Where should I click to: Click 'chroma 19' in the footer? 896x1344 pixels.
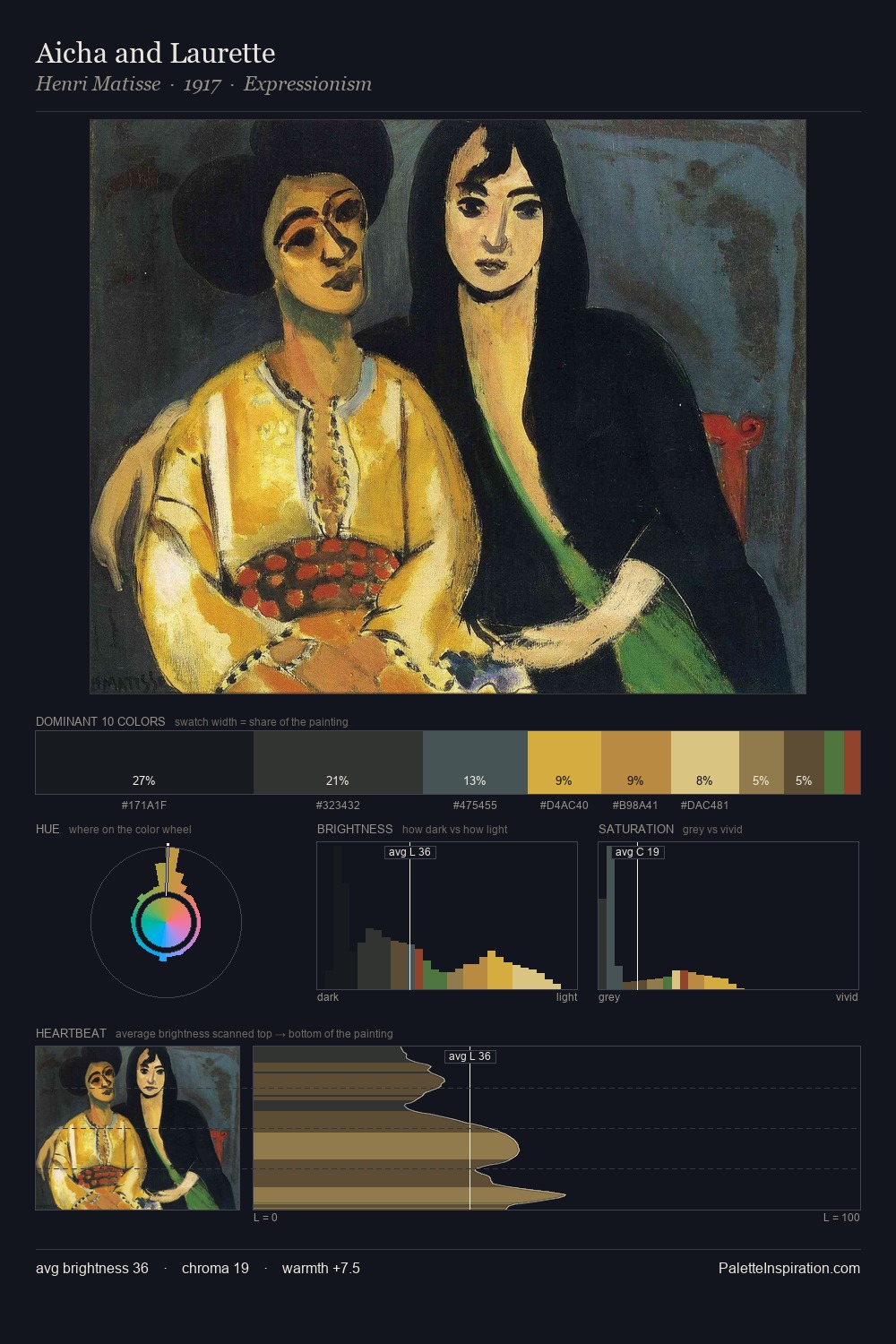pos(215,1268)
